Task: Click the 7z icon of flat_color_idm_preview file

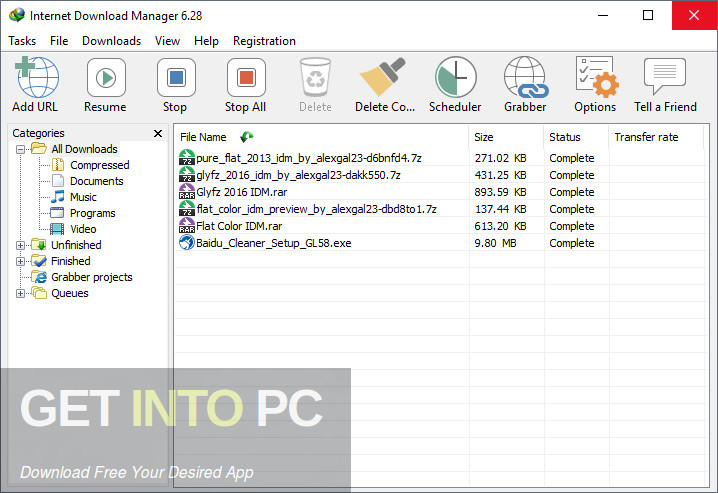Action: pyautogui.click(x=187, y=208)
